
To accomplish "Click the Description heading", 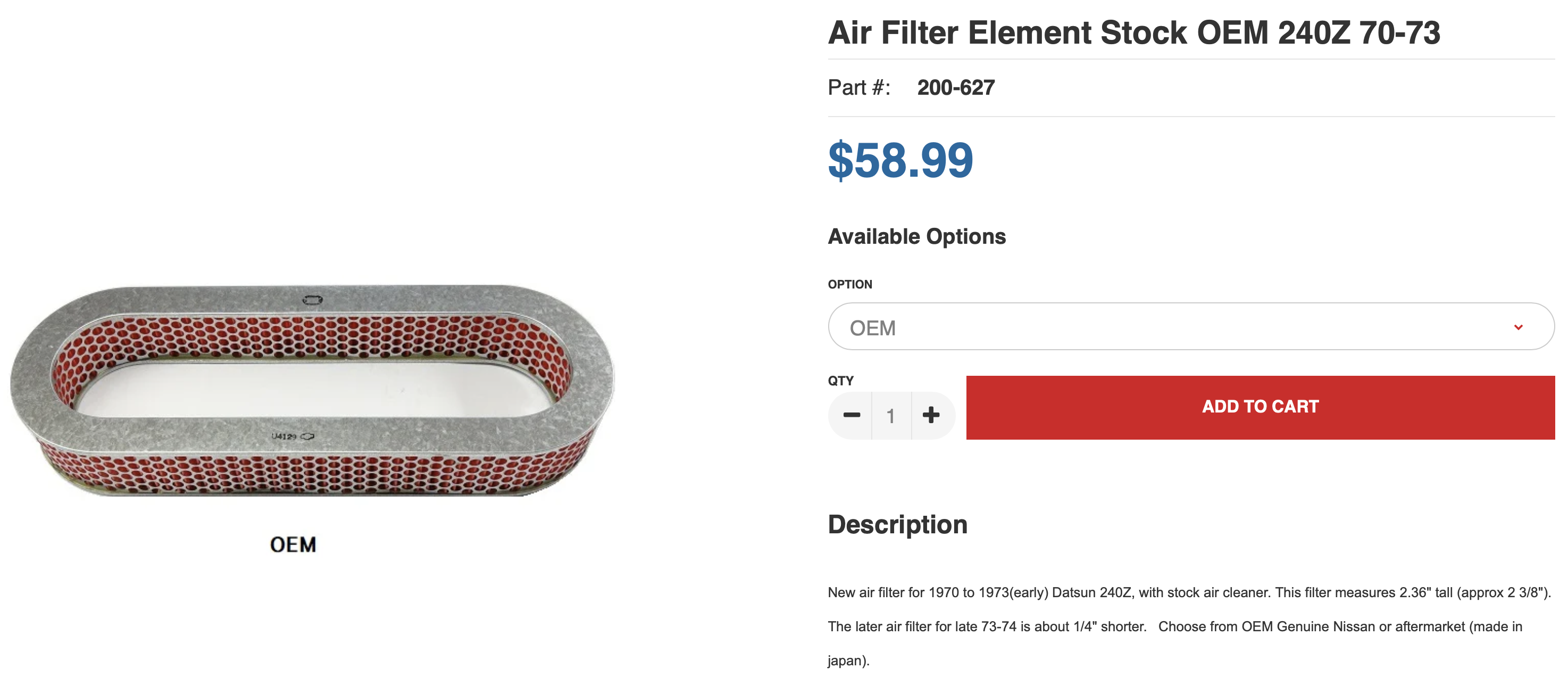I will tap(897, 525).
